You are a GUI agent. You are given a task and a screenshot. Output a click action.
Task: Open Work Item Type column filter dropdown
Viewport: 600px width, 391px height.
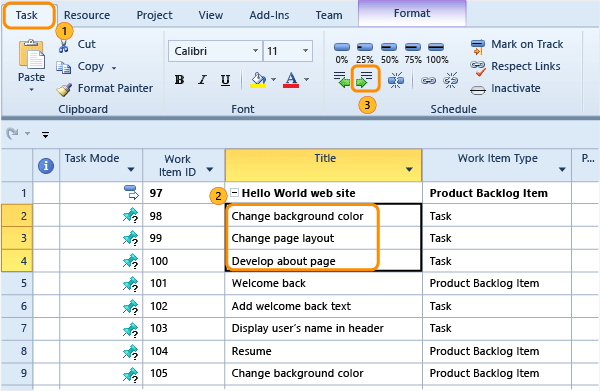coord(562,169)
